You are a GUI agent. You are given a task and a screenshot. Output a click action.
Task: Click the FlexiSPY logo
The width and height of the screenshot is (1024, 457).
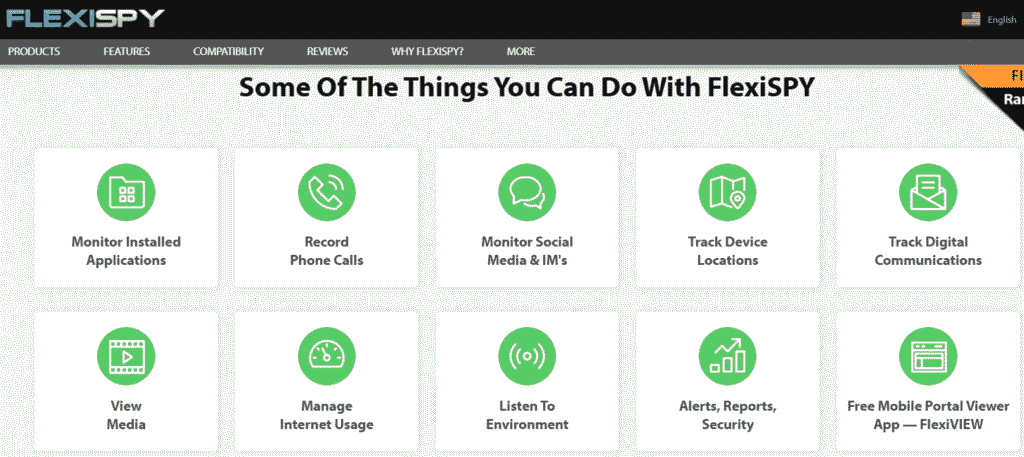[x=86, y=18]
